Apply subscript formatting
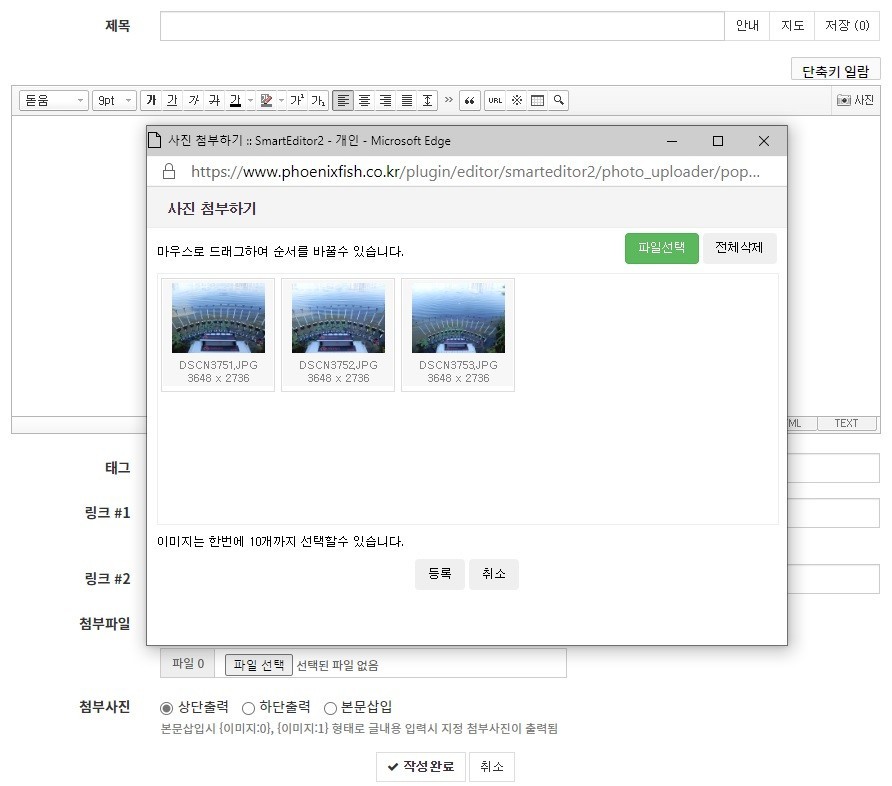This screenshot has height=786, width=892. pyautogui.click(x=318, y=101)
